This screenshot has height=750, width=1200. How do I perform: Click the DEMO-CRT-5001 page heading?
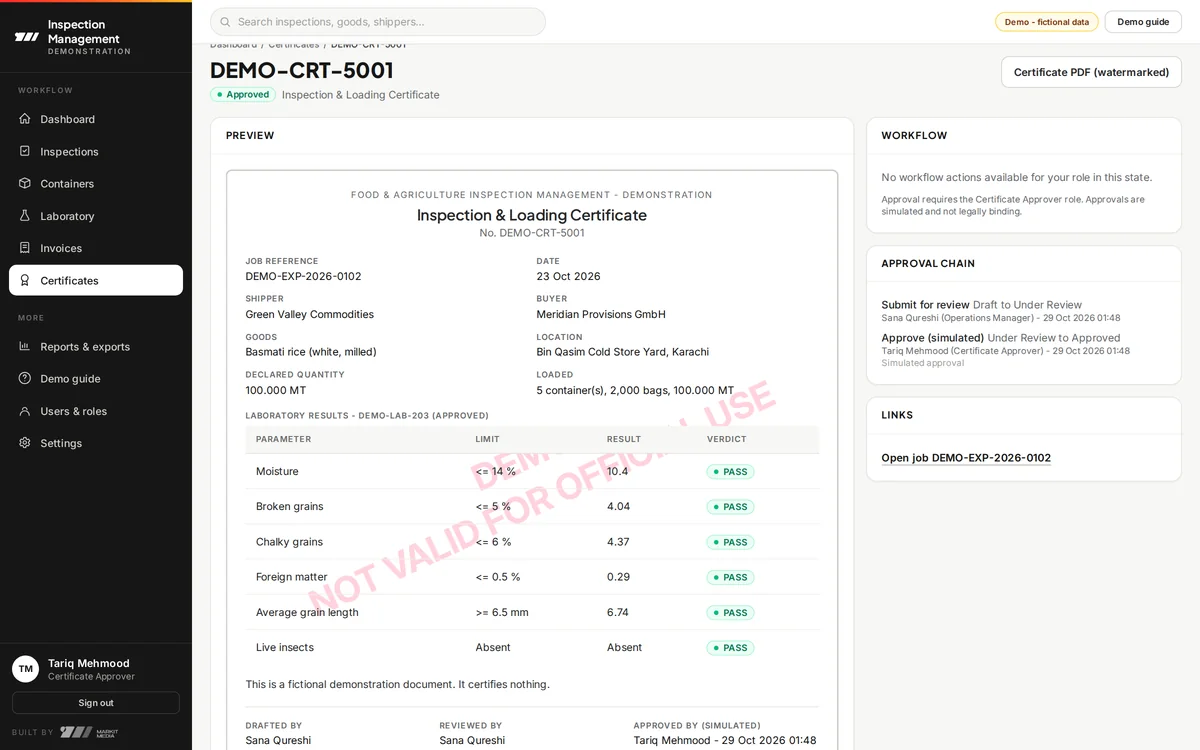[x=302, y=70]
